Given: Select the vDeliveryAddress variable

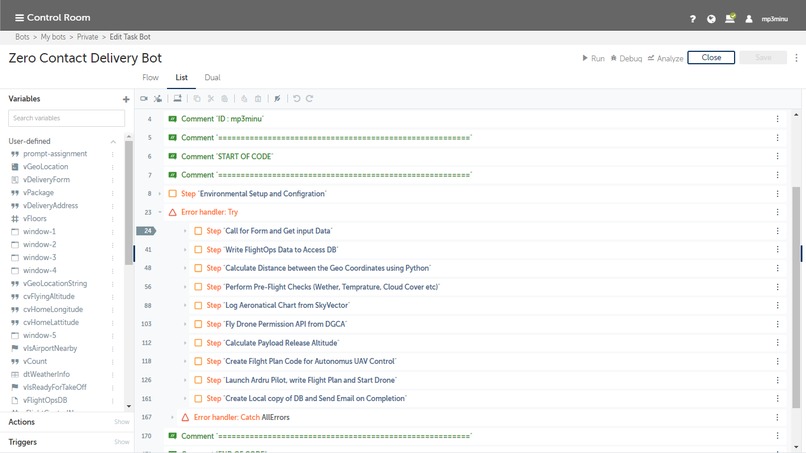Looking at the screenshot, I should coord(50,206).
